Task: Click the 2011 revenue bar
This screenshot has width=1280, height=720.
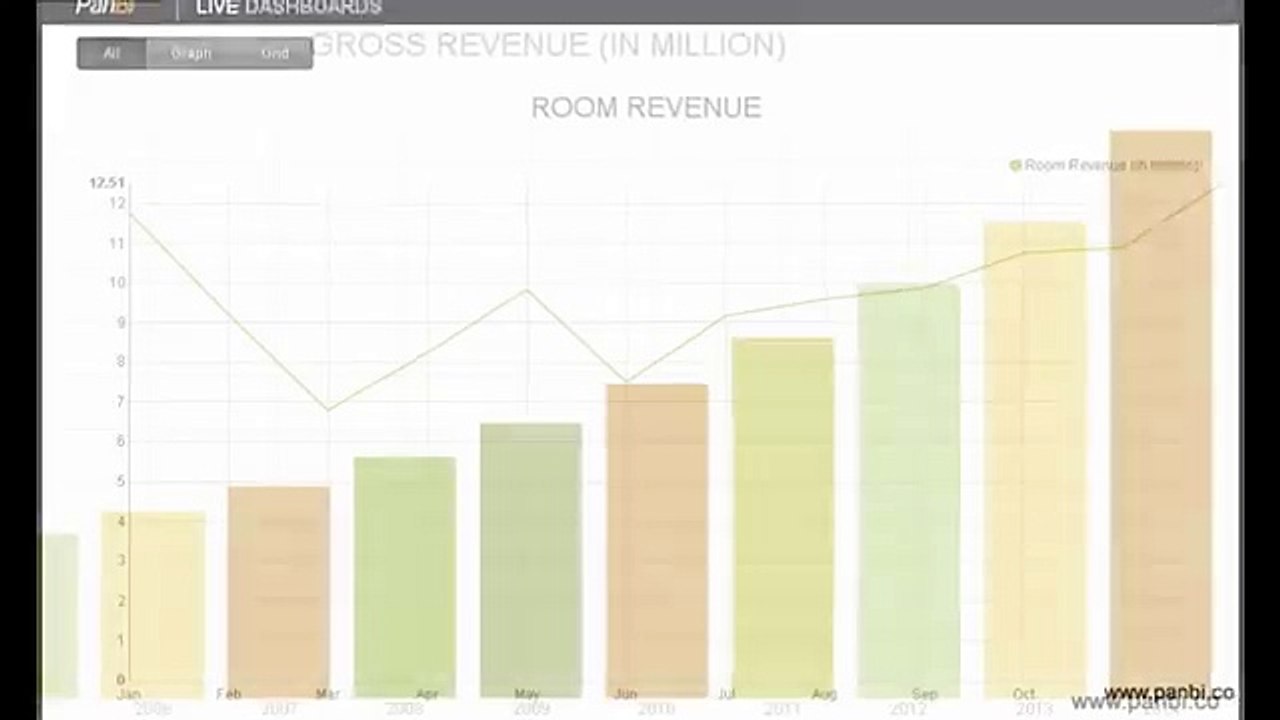Action: click(x=783, y=517)
